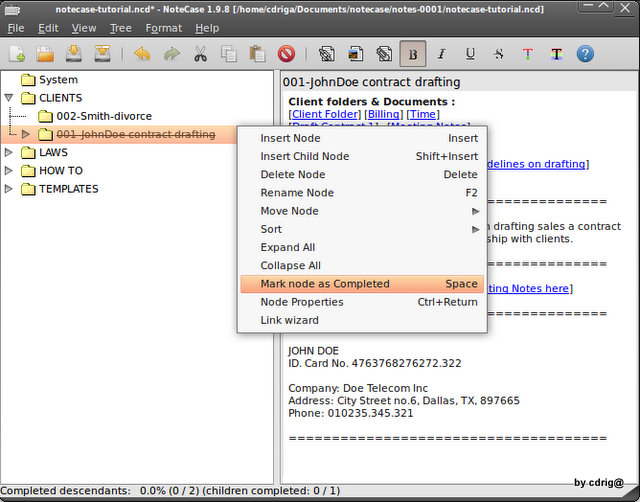Open Node Properties from context menu

[362, 302]
